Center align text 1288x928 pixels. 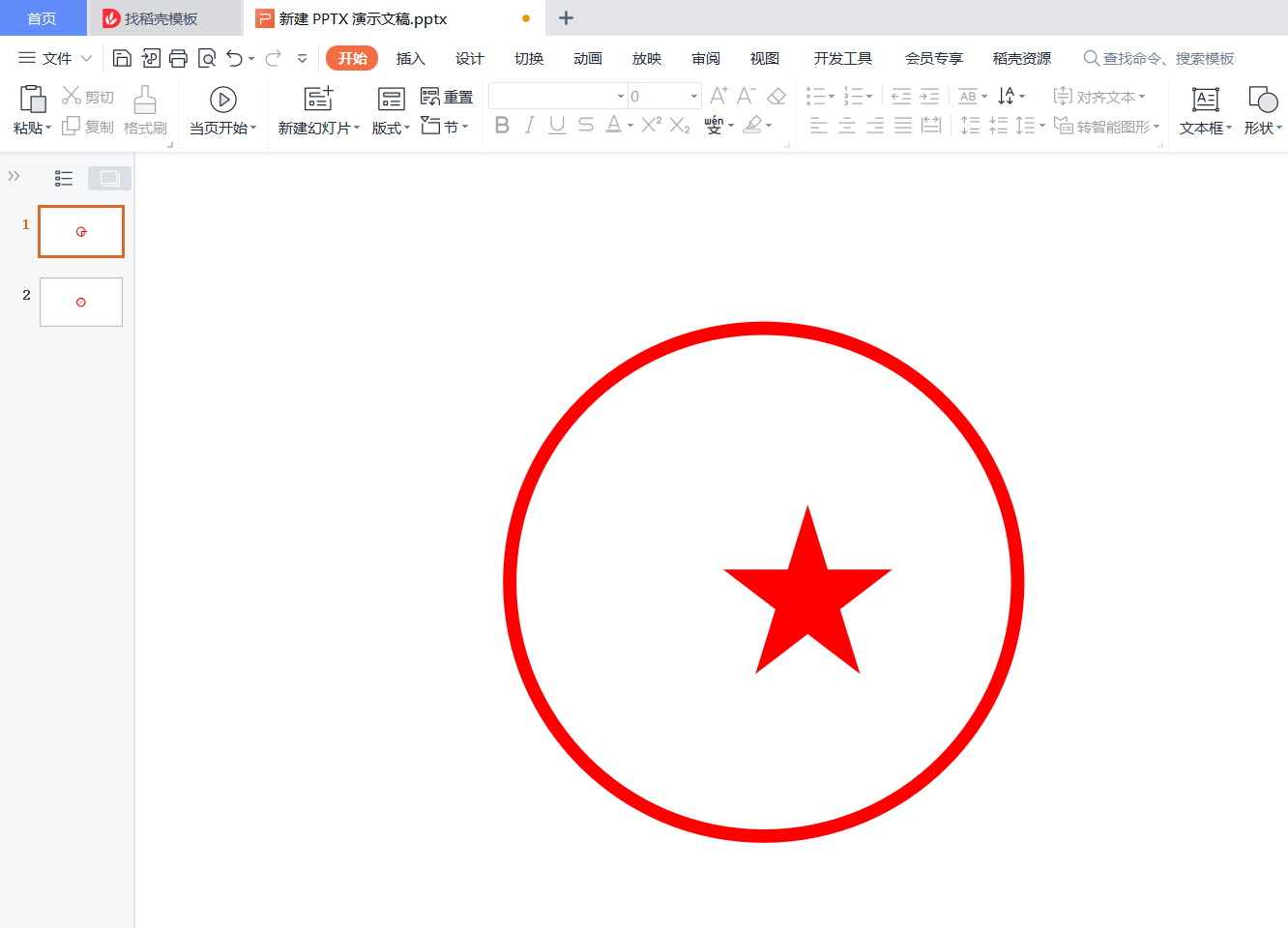(846, 125)
